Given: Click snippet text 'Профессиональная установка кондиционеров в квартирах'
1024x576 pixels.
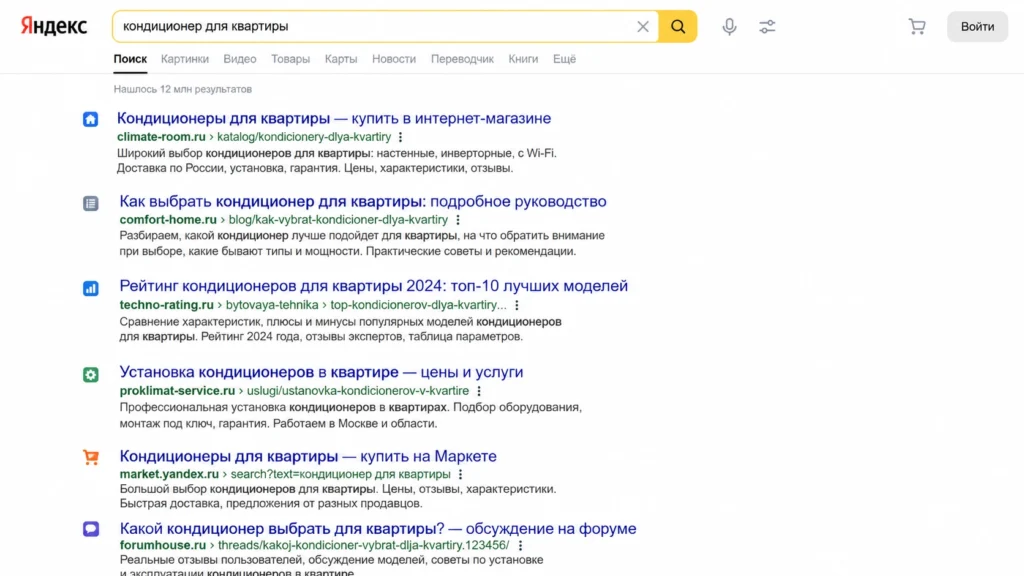Looking at the screenshot, I should 283,407.
